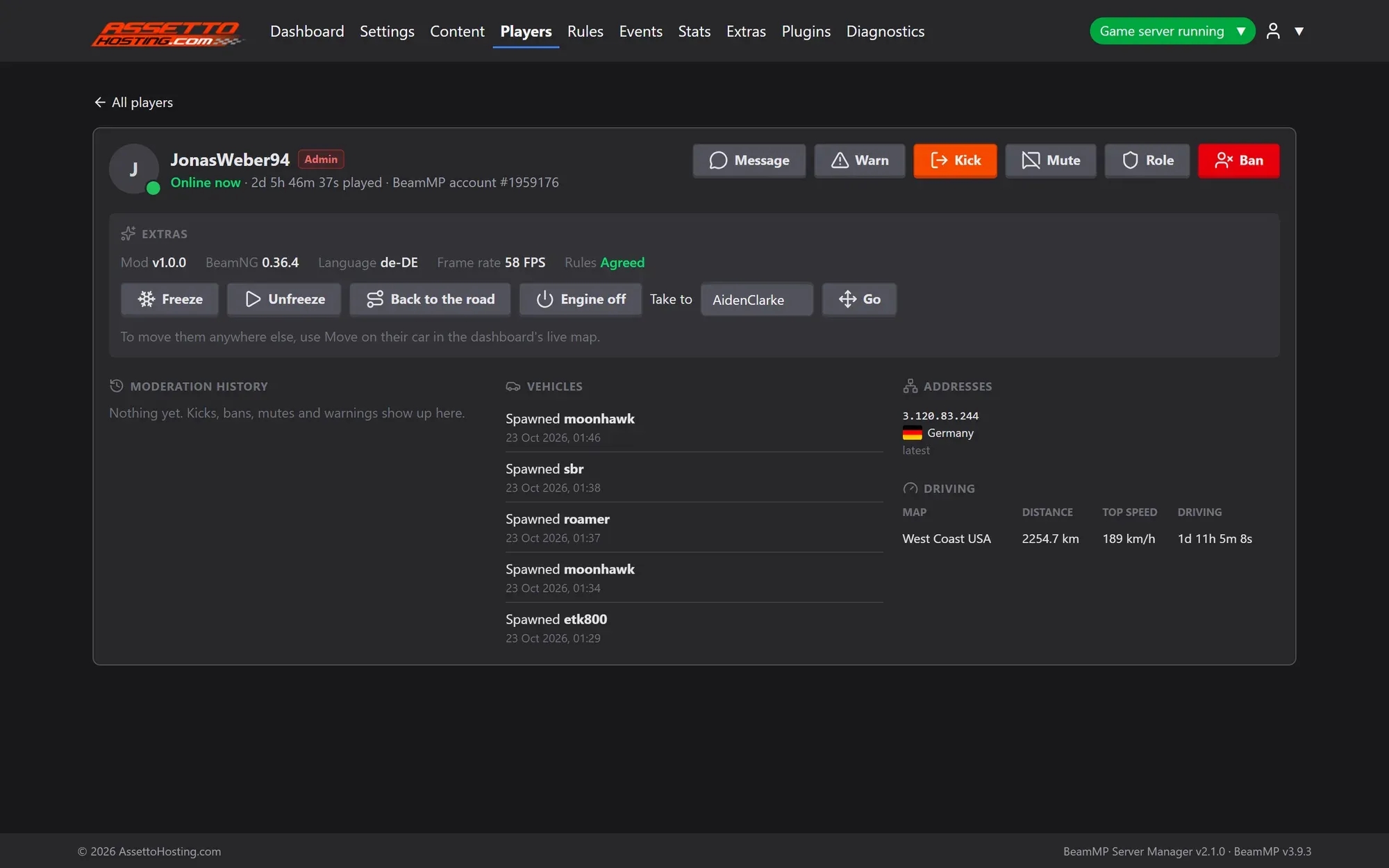This screenshot has width=1389, height=868.
Task: Turn the player's engine off
Action: [581, 299]
